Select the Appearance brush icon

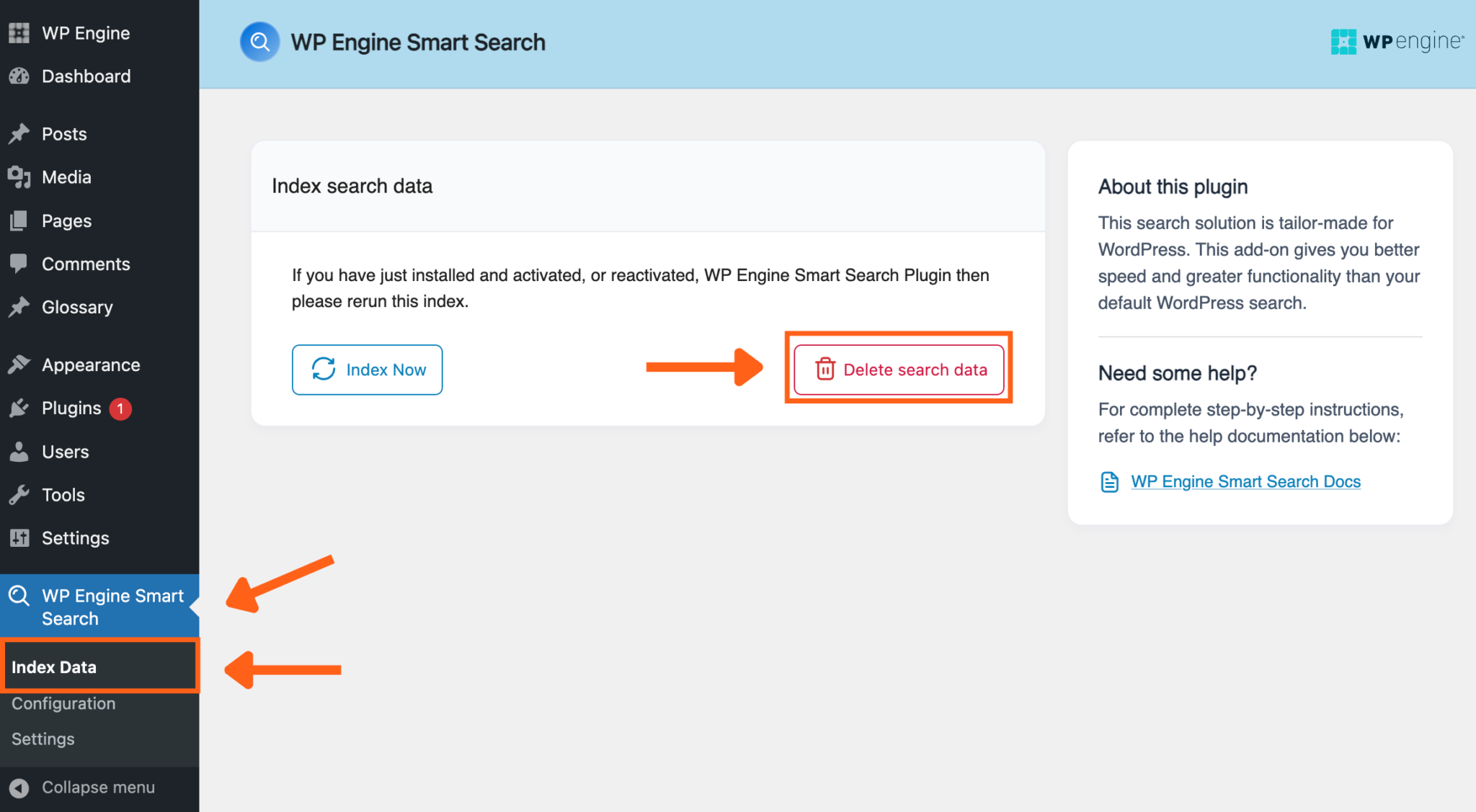coord(19,365)
